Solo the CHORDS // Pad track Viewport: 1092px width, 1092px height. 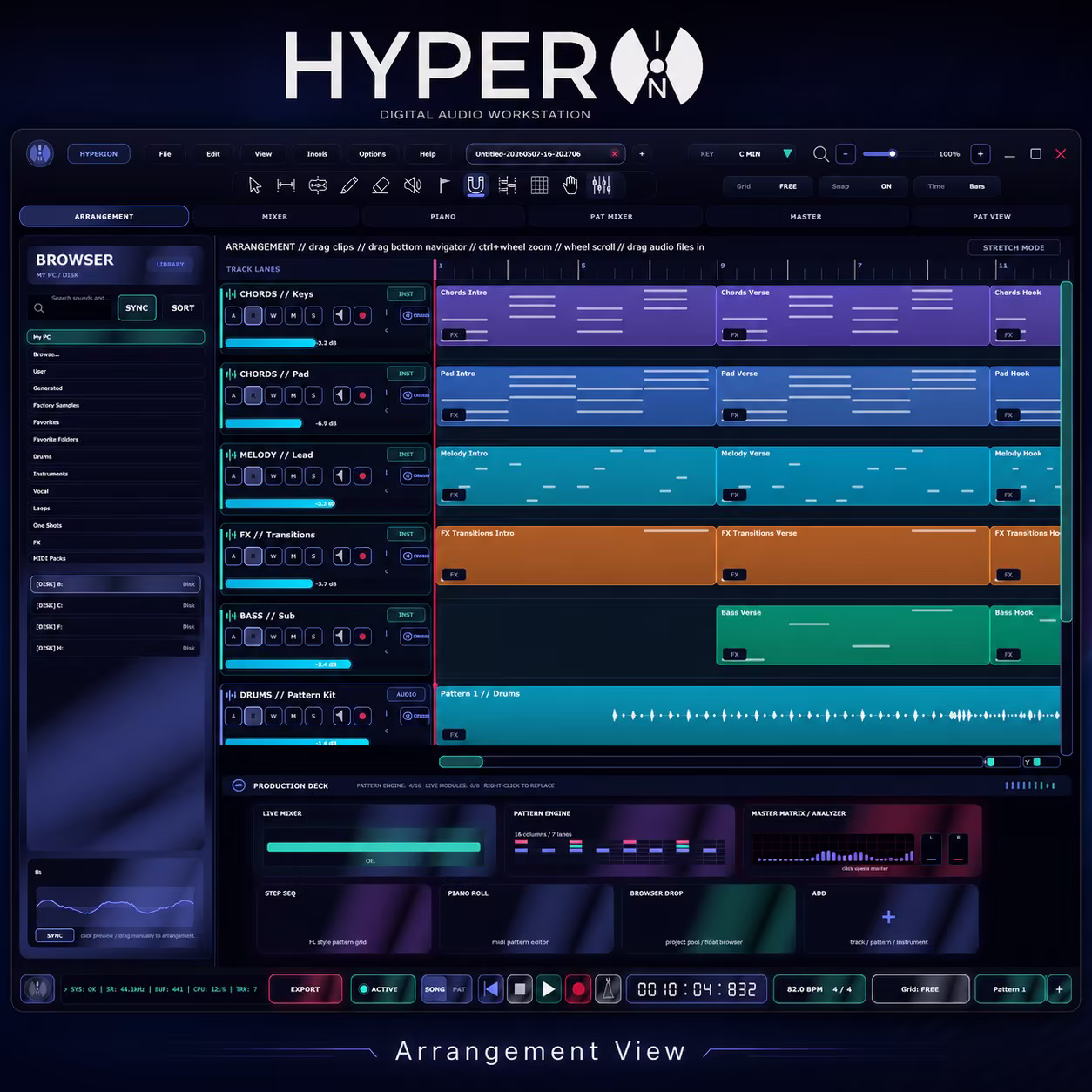[313, 395]
